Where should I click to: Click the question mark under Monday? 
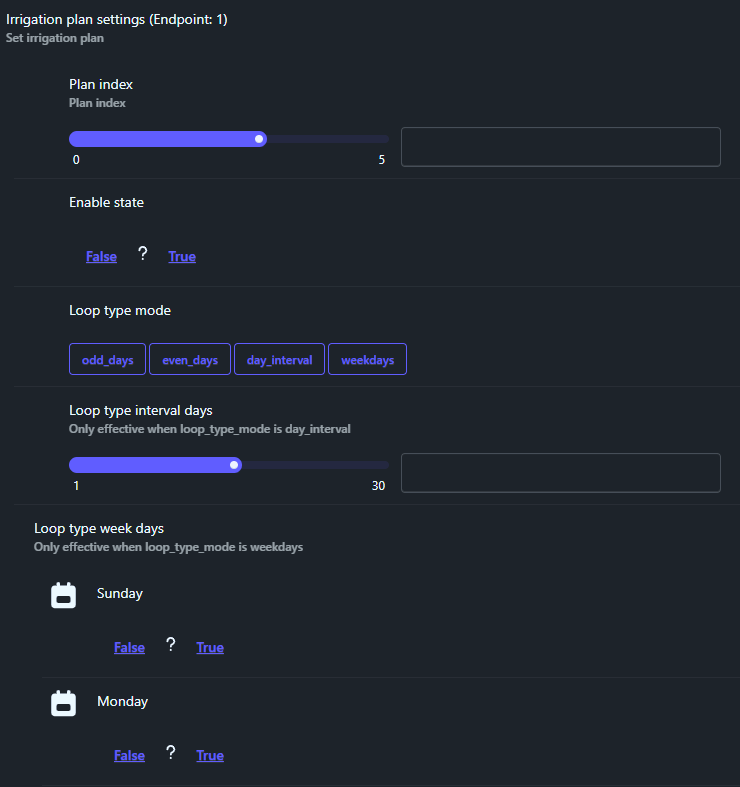pos(171,752)
